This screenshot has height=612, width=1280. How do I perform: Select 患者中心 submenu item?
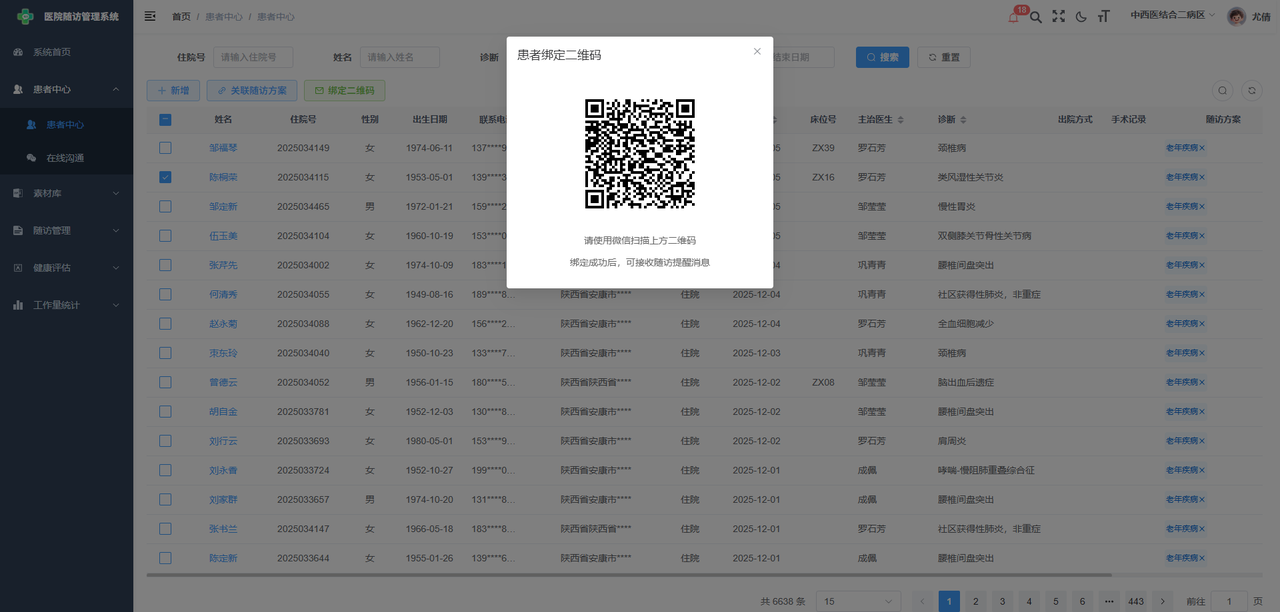click(66, 125)
